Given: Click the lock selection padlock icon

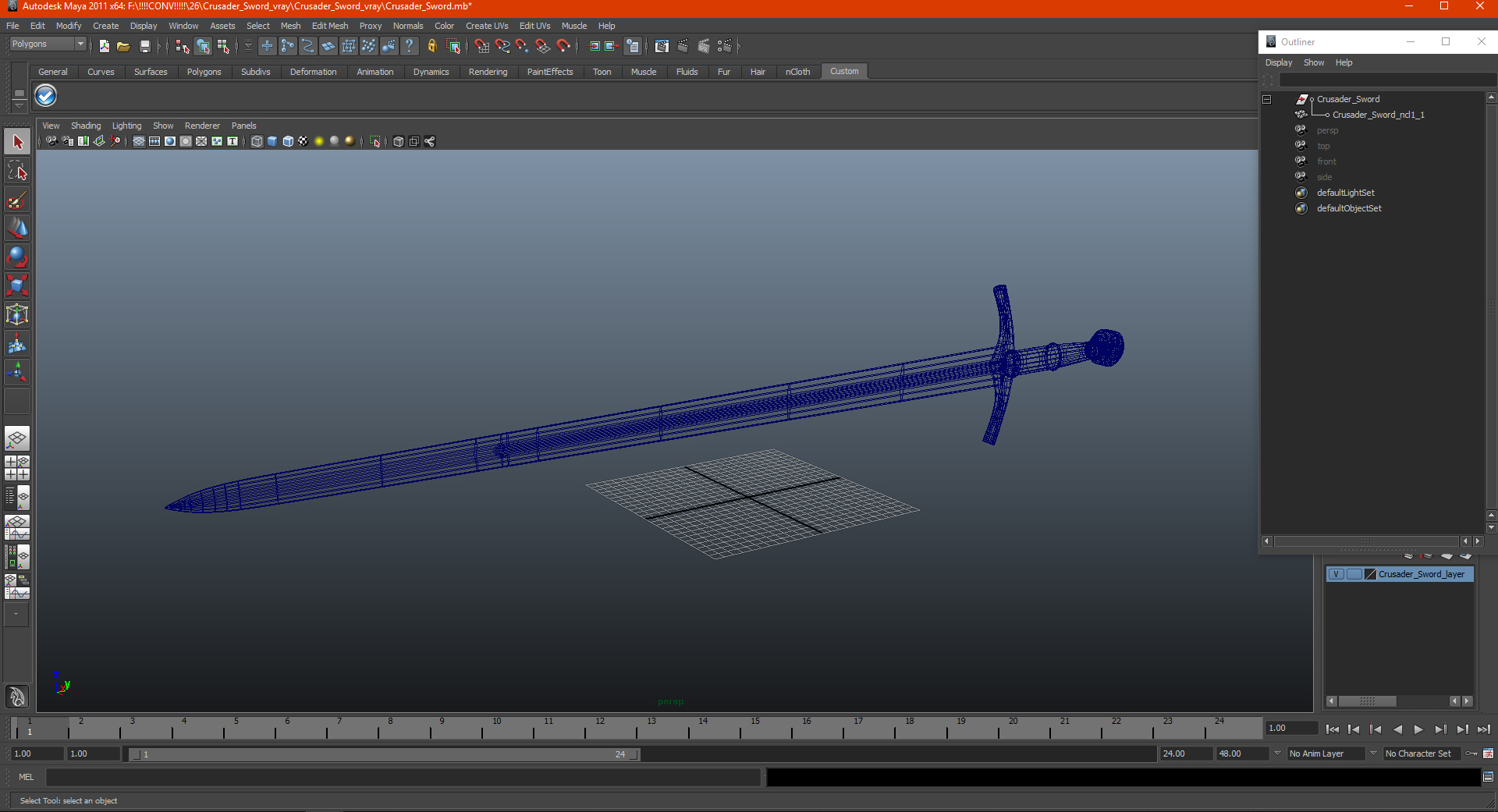Looking at the screenshot, I should click(x=431, y=47).
